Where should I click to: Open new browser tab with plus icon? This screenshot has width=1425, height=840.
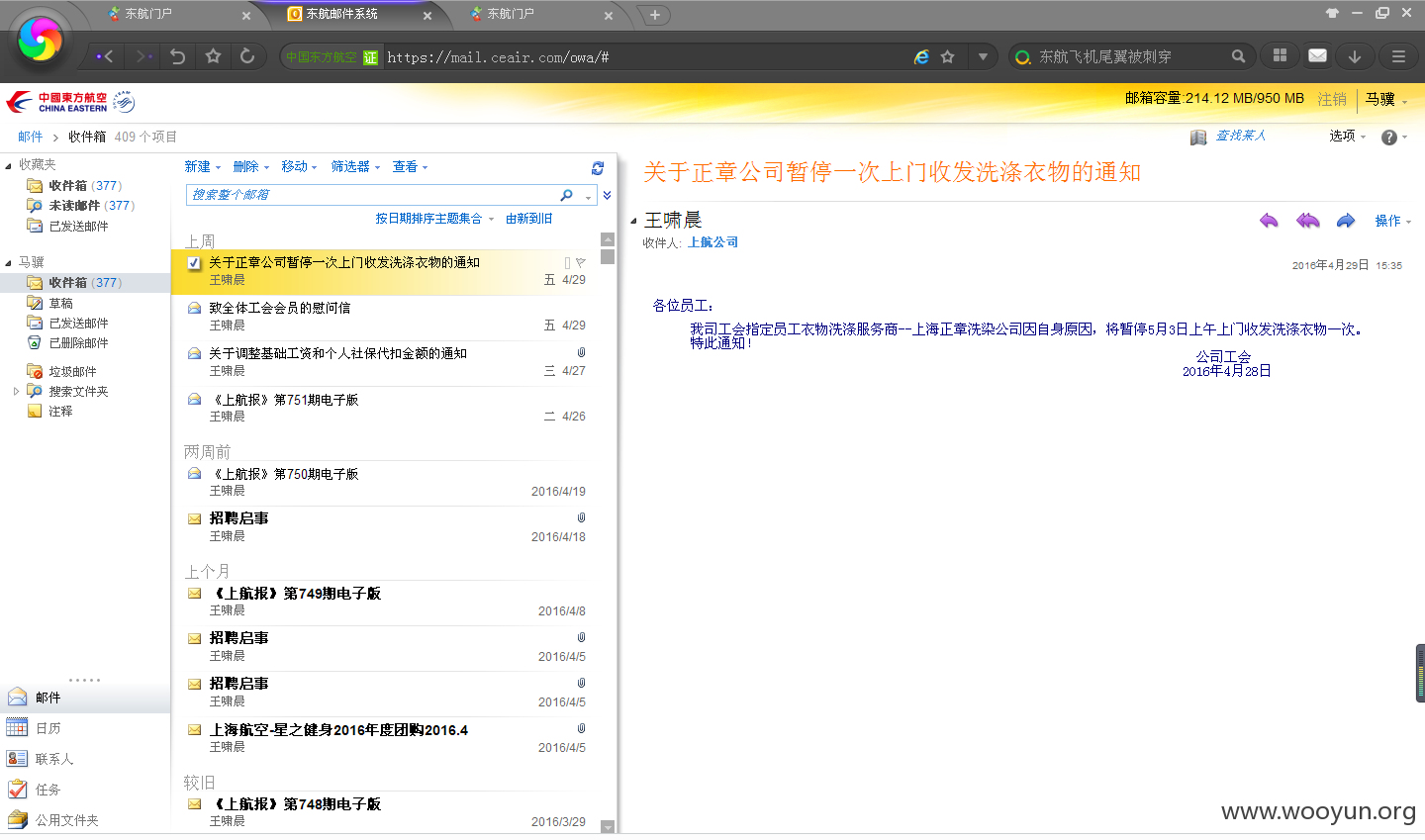[654, 15]
